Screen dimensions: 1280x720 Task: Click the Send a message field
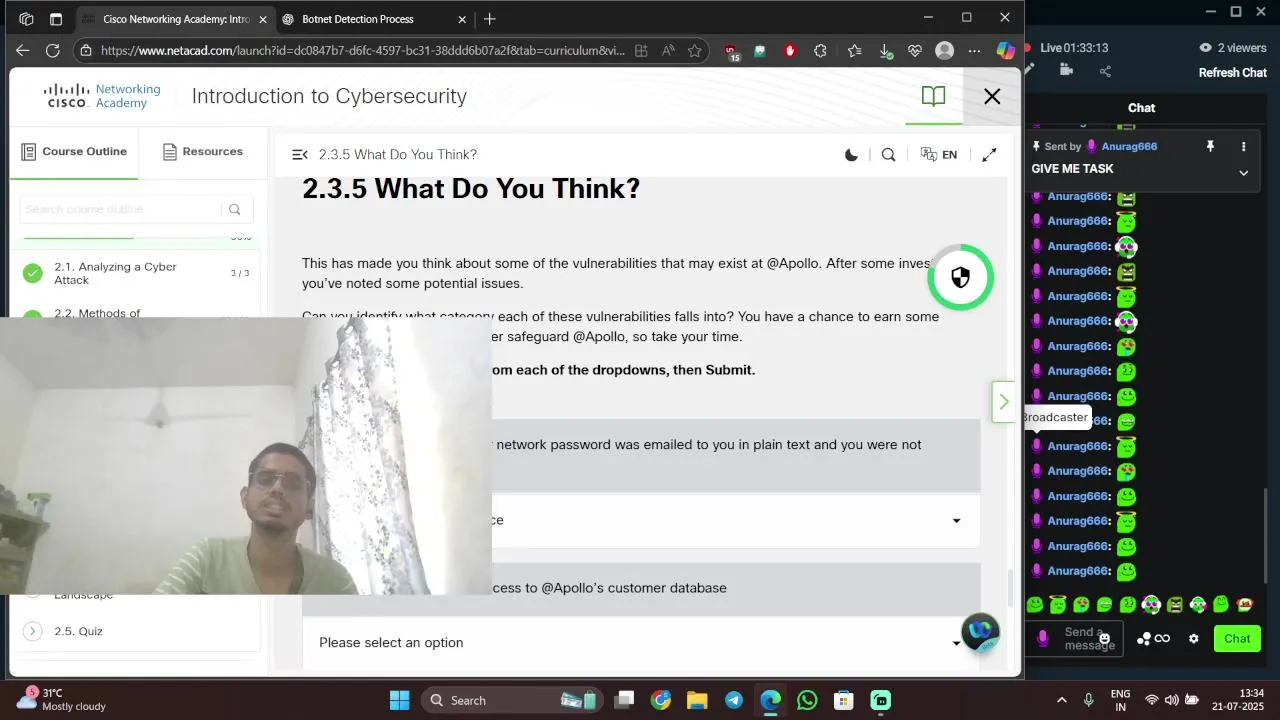1074,638
